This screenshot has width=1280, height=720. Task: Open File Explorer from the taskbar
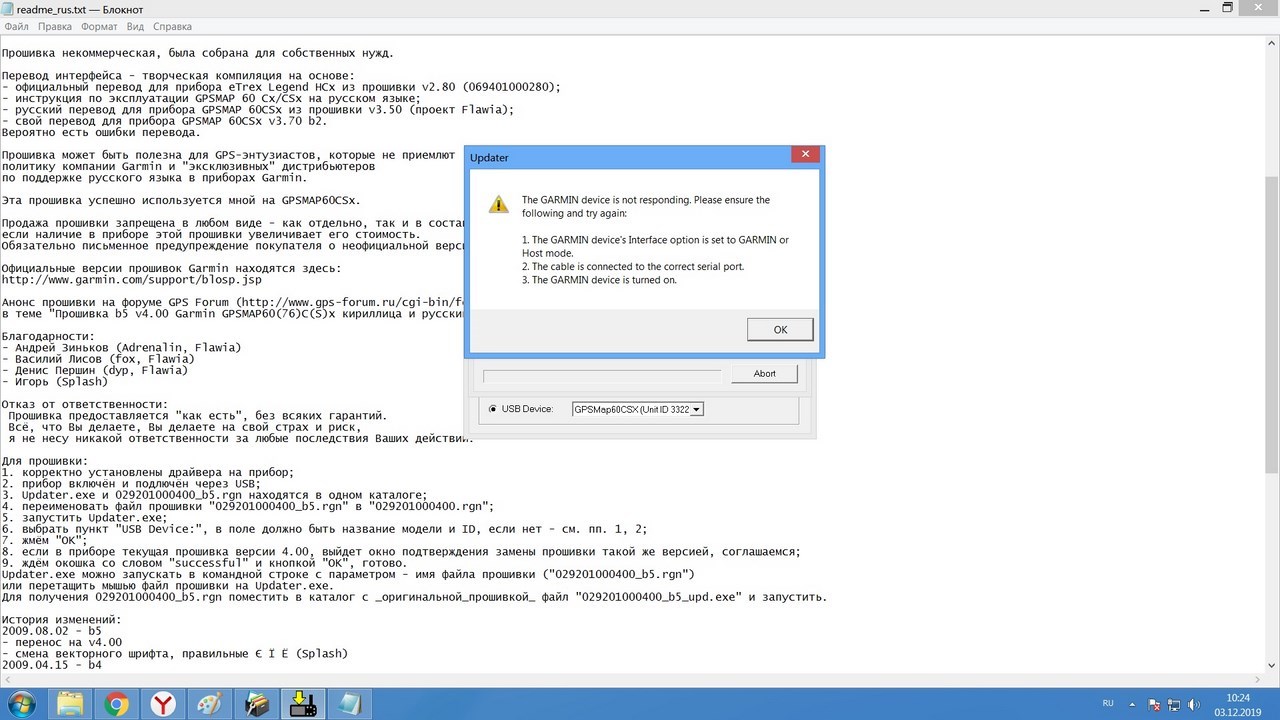point(71,704)
